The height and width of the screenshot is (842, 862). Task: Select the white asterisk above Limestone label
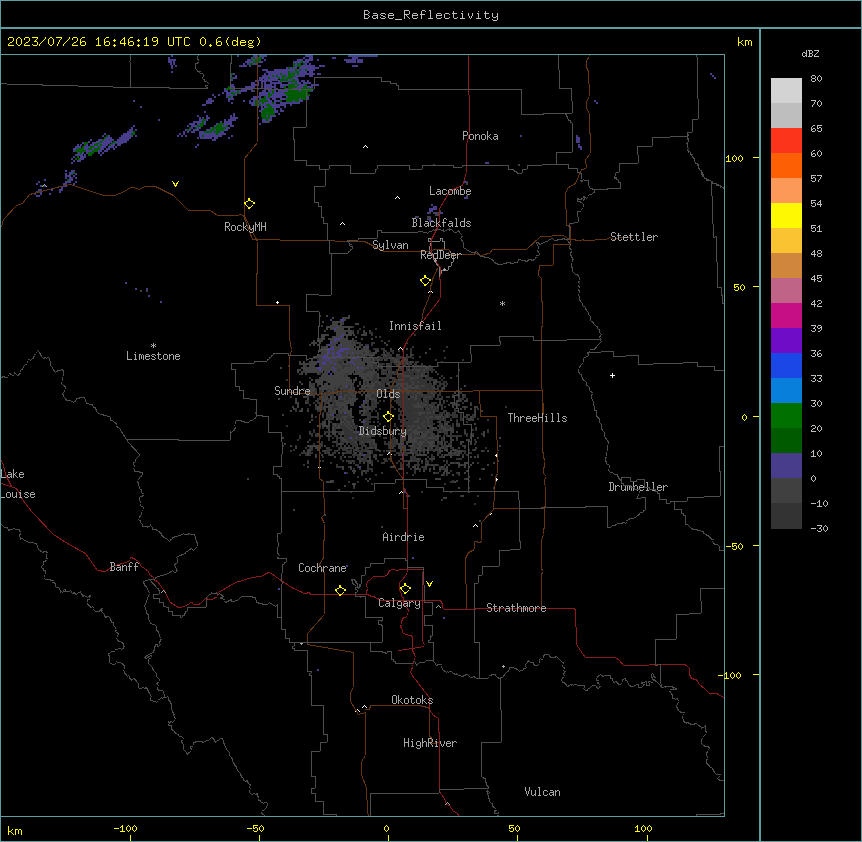point(153,346)
